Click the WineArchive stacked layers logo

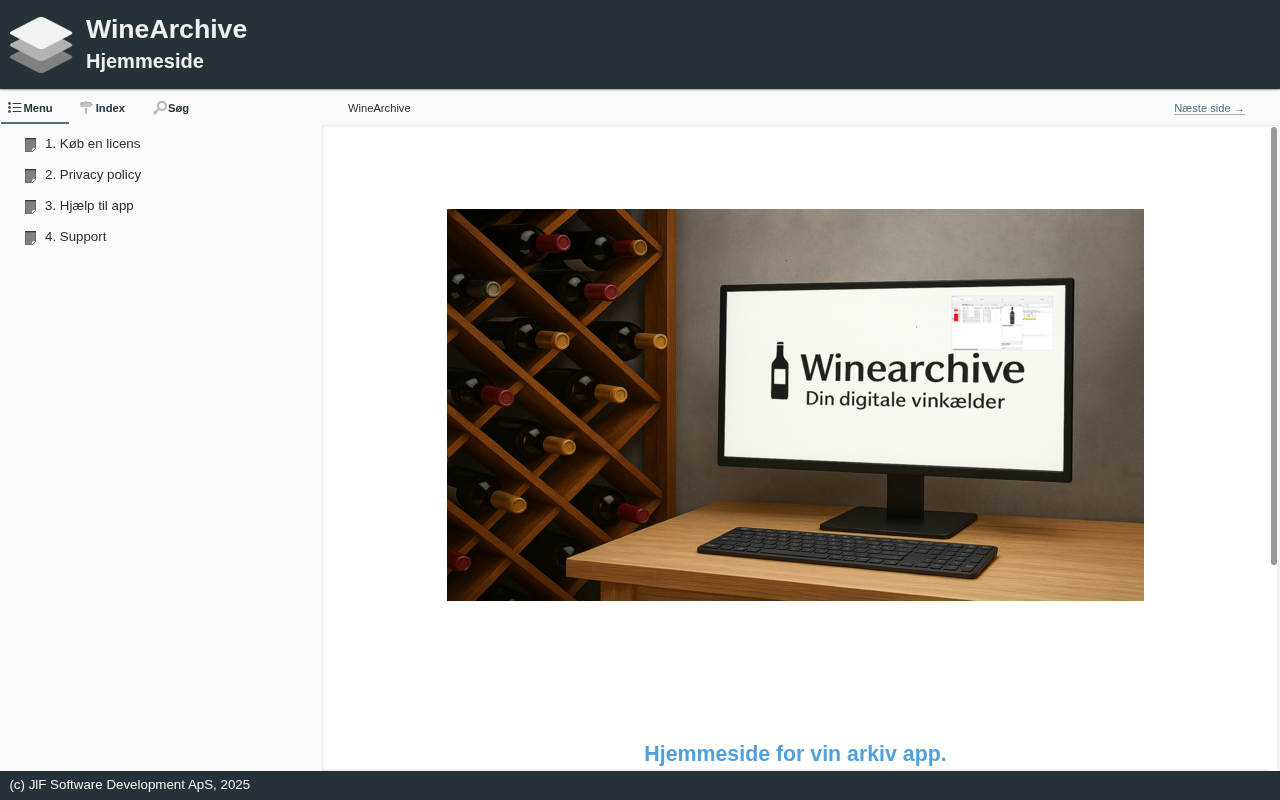41,45
